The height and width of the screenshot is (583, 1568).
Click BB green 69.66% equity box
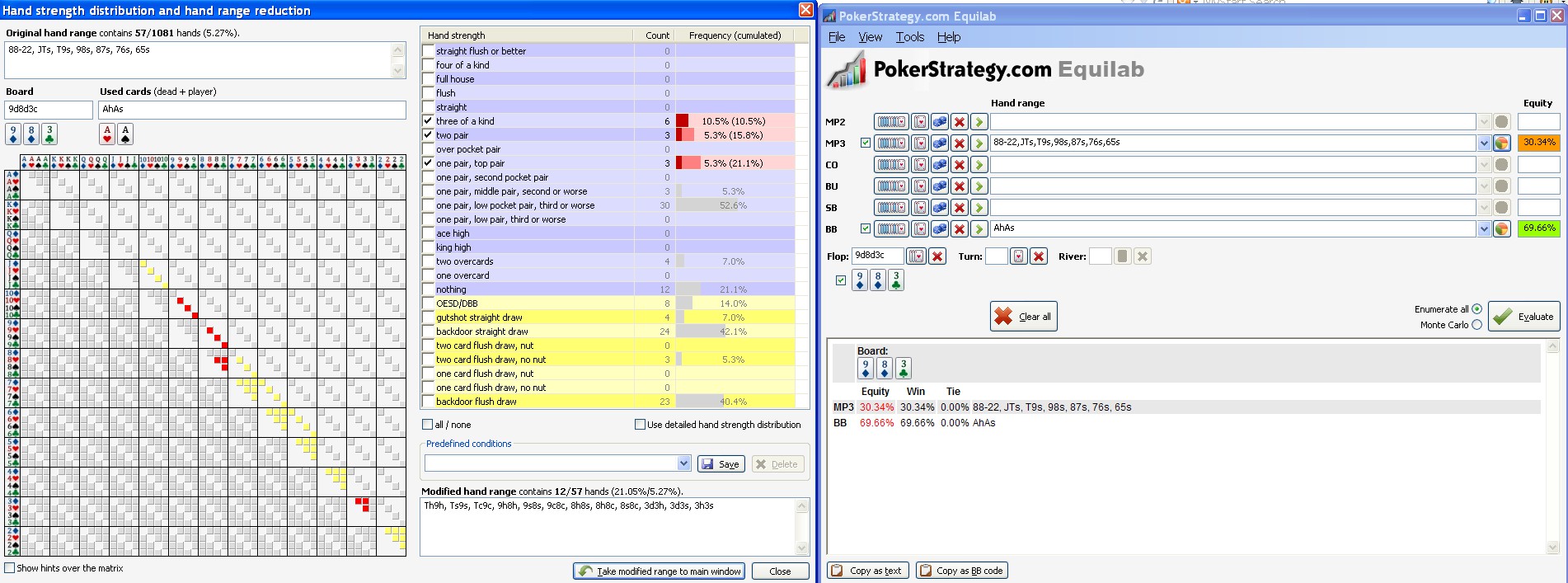click(1538, 228)
